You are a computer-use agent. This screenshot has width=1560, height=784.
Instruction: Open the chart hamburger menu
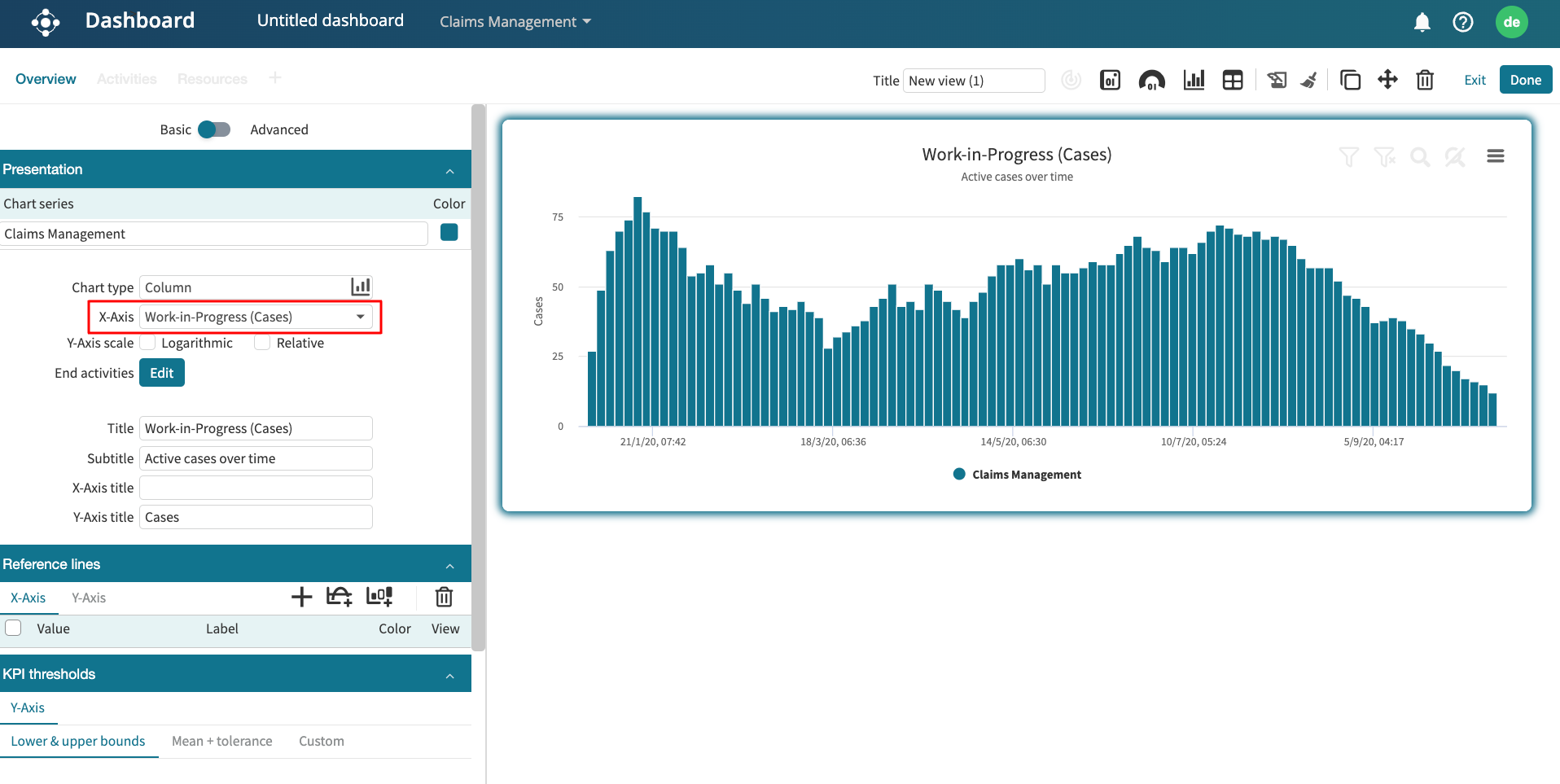(1495, 156)
